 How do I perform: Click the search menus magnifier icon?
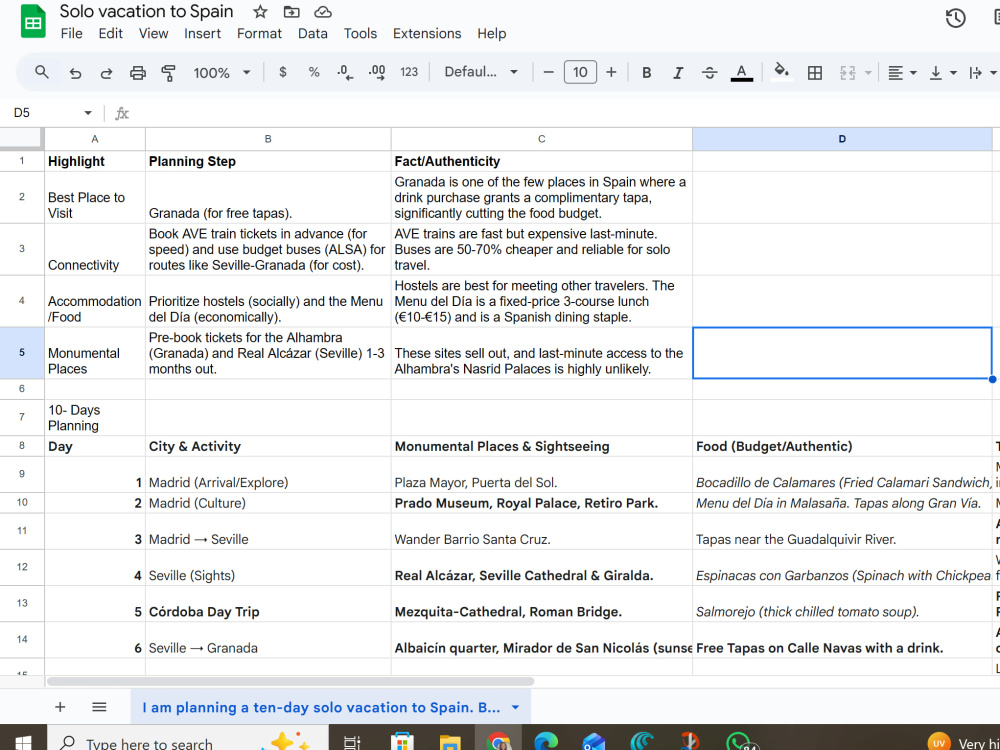pyautogui.click(x=41, y=72)
